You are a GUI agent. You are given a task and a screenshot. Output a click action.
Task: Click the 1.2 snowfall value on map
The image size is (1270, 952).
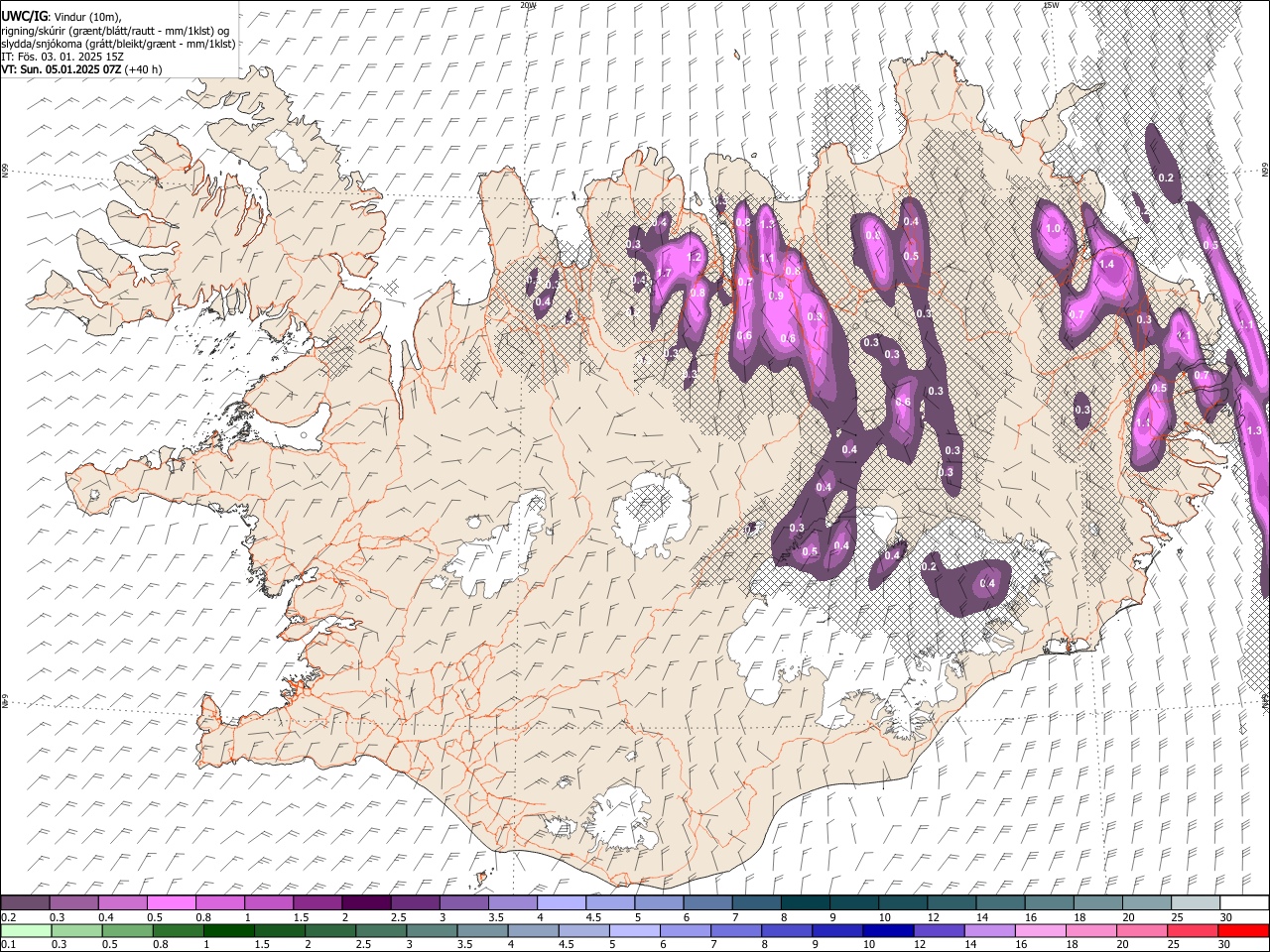coord(695,258)
